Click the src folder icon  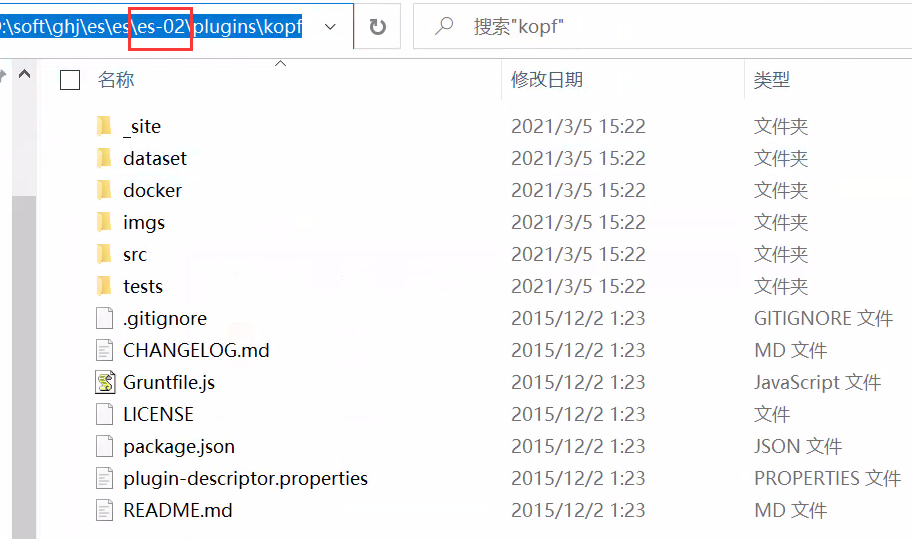pyautogui.click(x=104, y=254)
